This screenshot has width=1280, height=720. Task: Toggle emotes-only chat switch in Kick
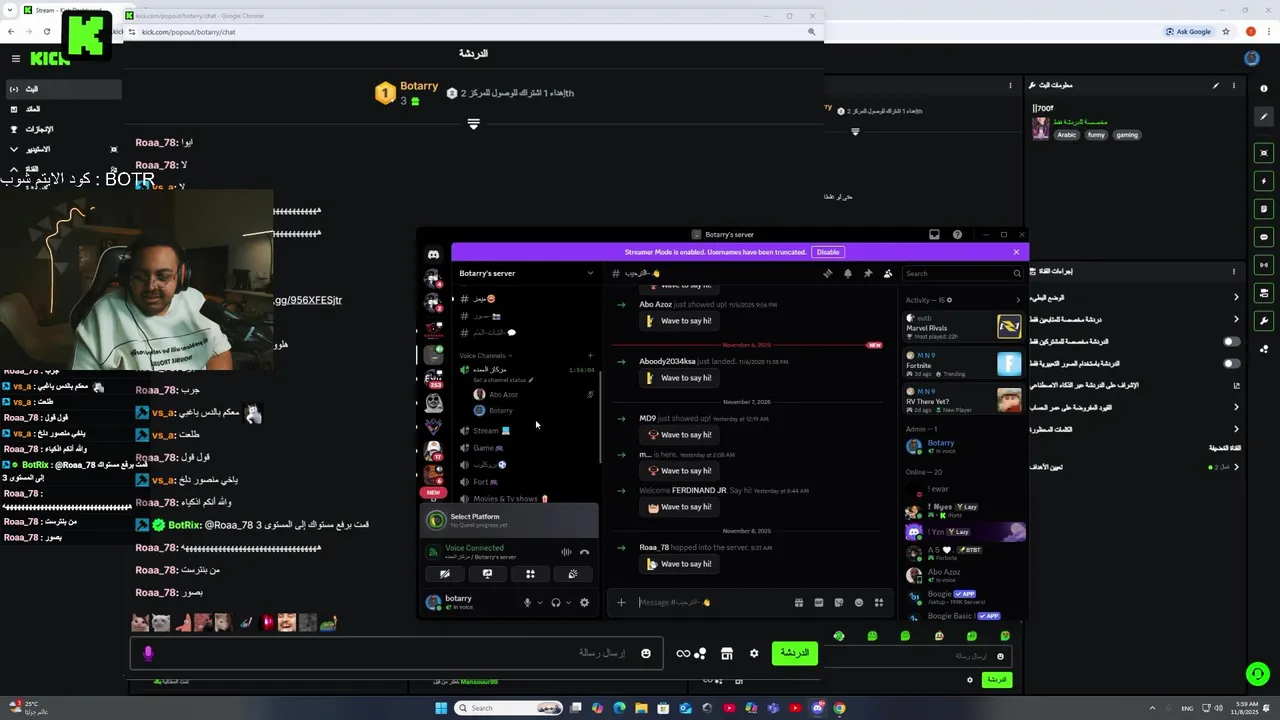coord(1232,363)
